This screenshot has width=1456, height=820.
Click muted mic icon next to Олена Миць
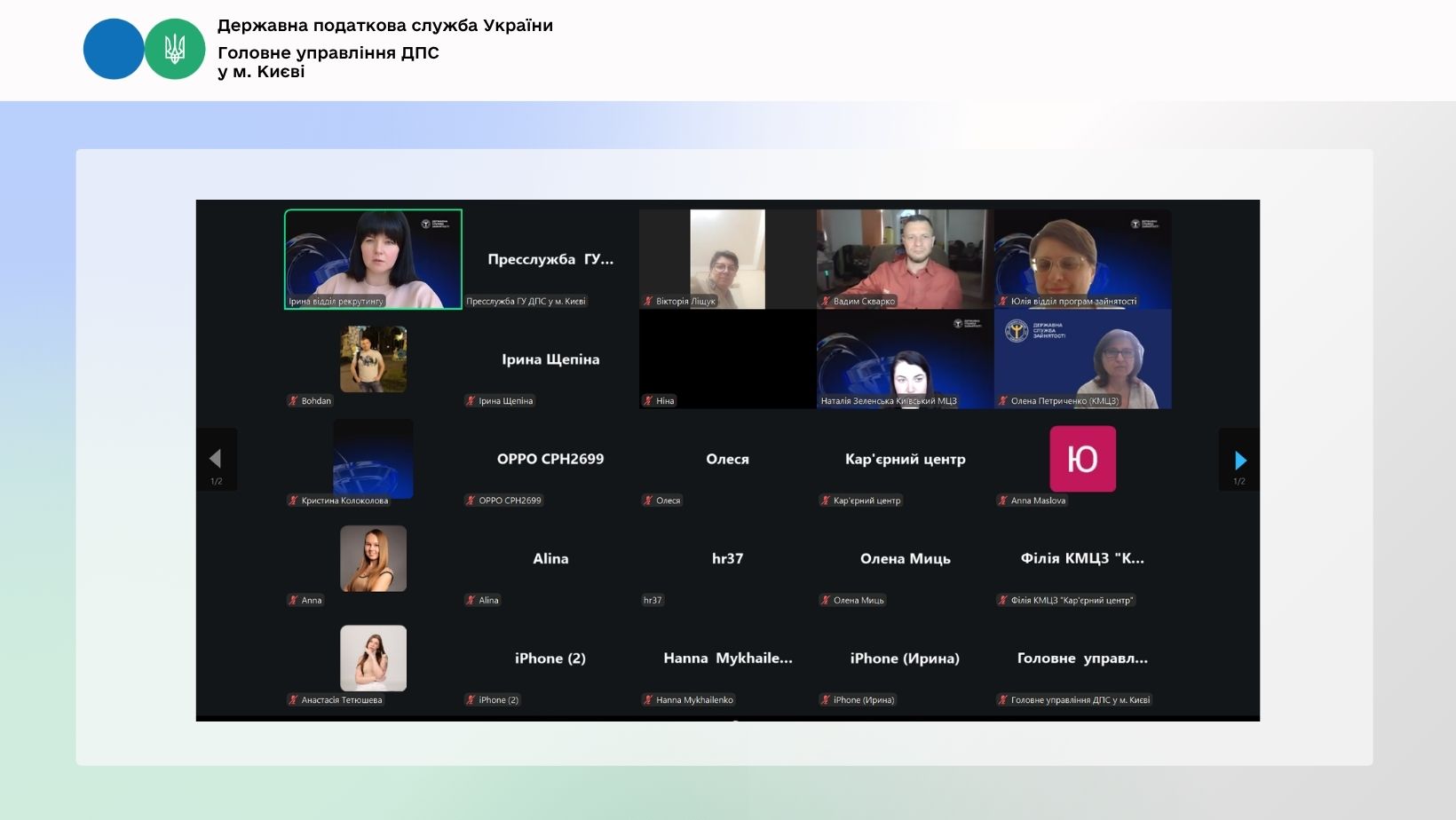point(826,601)
